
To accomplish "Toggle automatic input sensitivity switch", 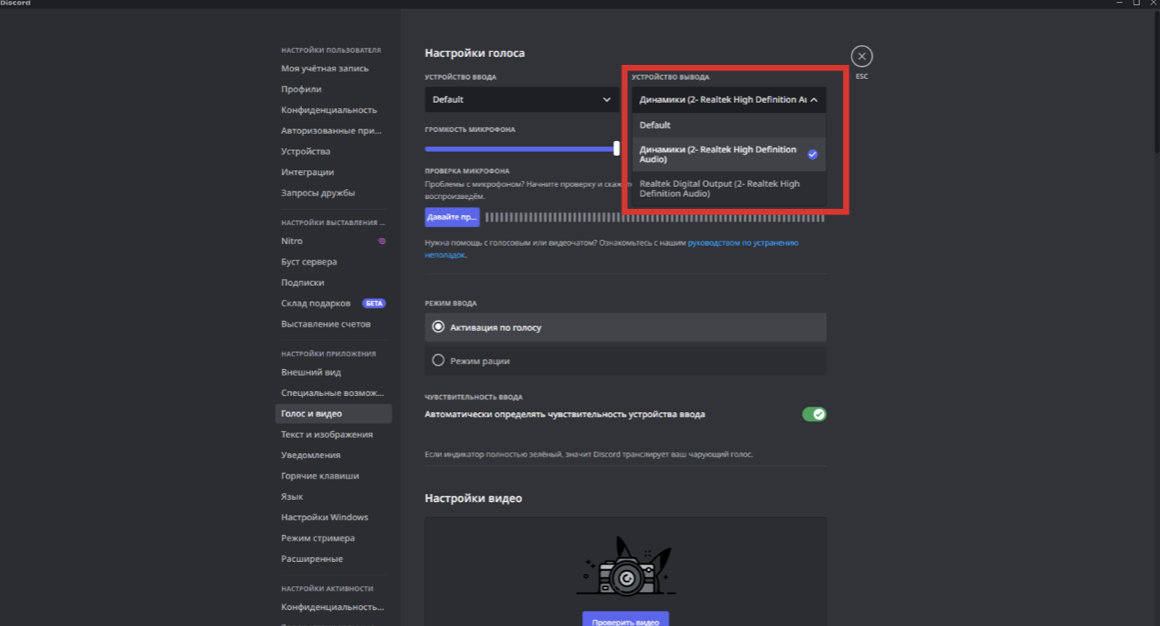I will [x=814, y=414].
